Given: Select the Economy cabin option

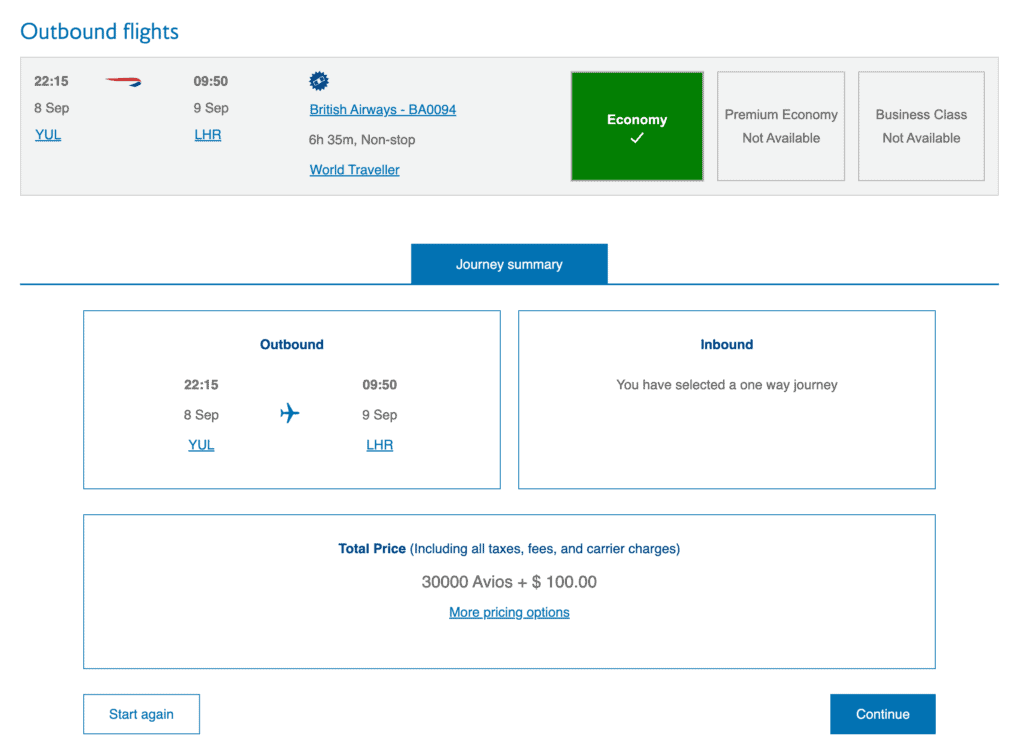Looking at the screenshot, I should coord(637,125).
